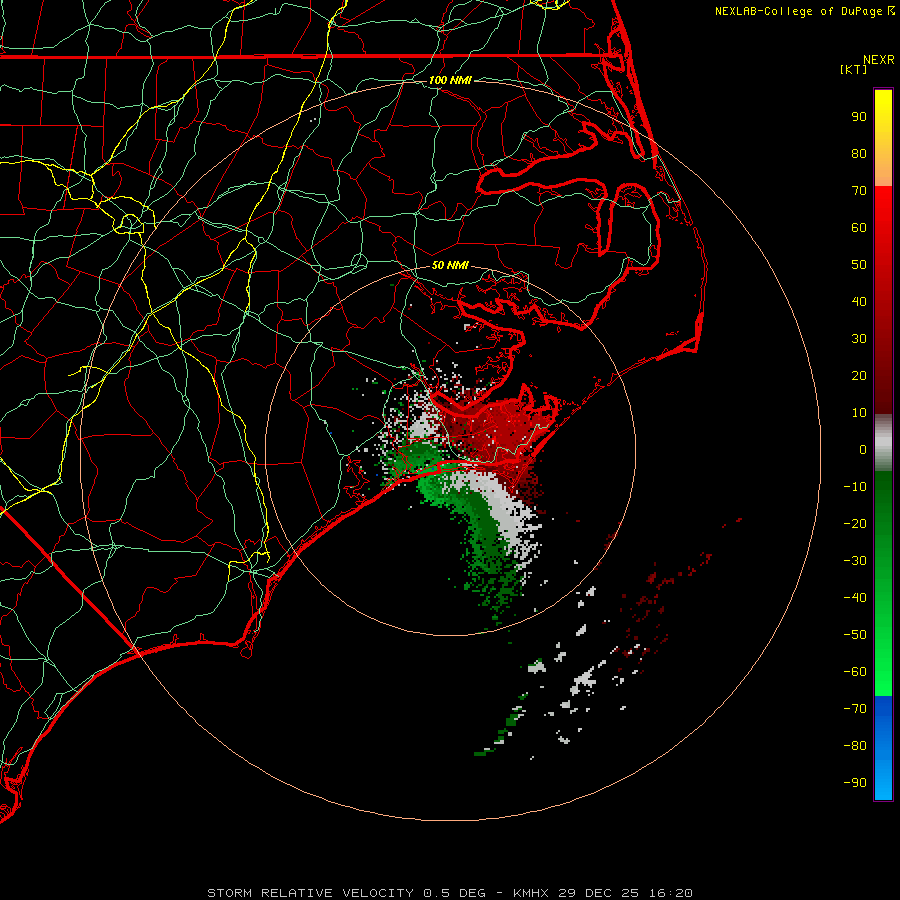Viewport: 900px width, 900px height.
Task: Click the 10 value on velocity scale
Action: pos(859,413)
